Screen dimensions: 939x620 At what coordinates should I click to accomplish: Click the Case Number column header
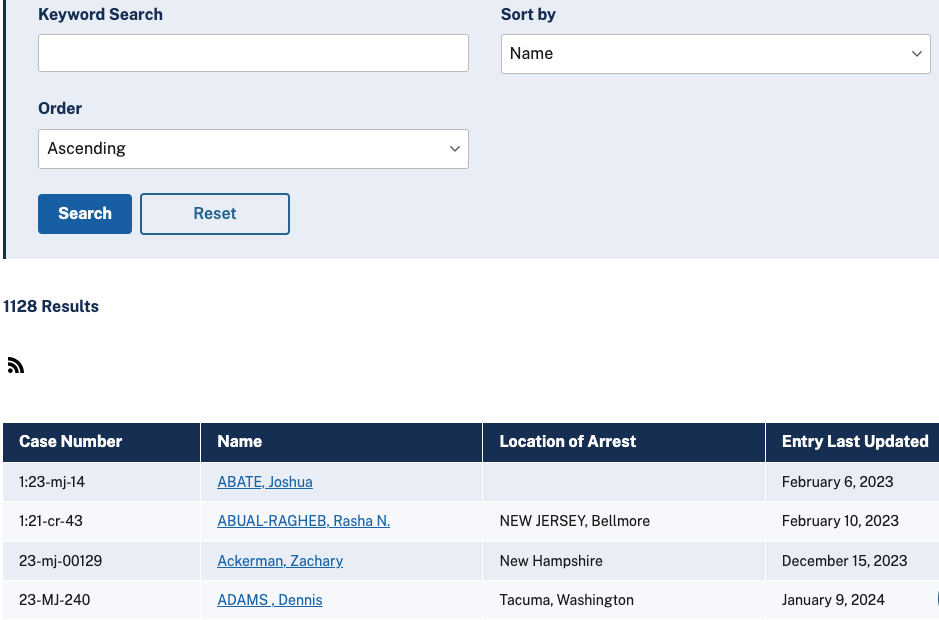[101, 442]
